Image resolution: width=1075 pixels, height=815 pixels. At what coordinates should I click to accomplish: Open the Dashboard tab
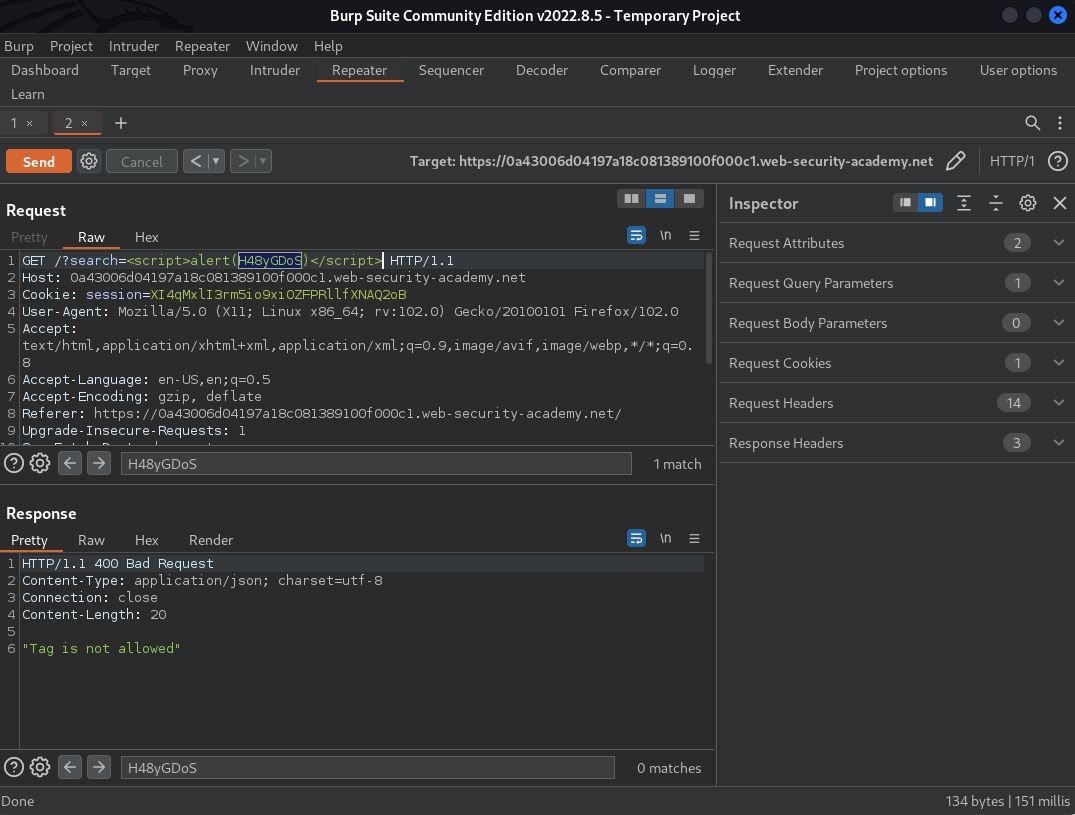tap(45, 70)
